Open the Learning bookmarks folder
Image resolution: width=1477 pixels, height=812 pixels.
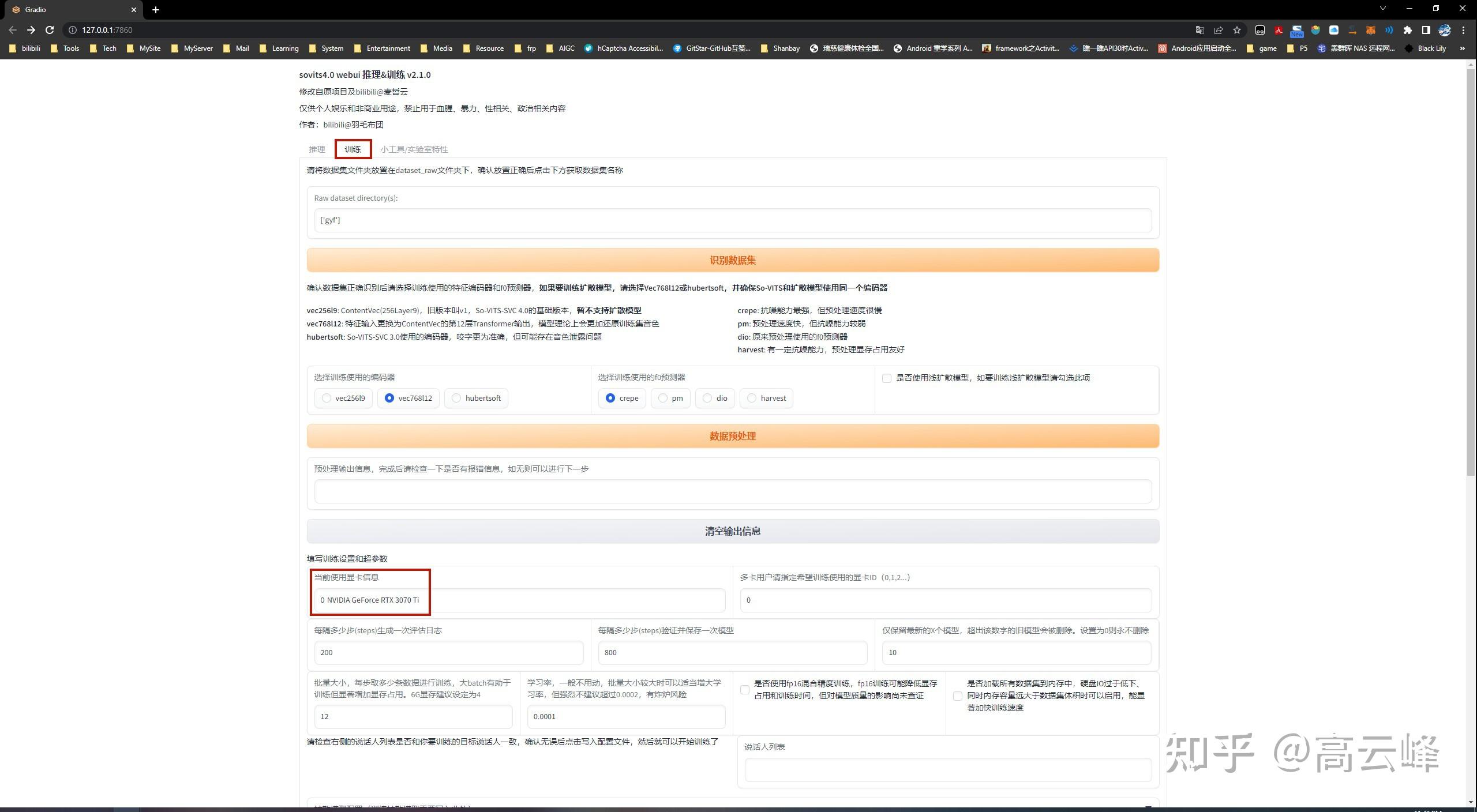(279, 48)
